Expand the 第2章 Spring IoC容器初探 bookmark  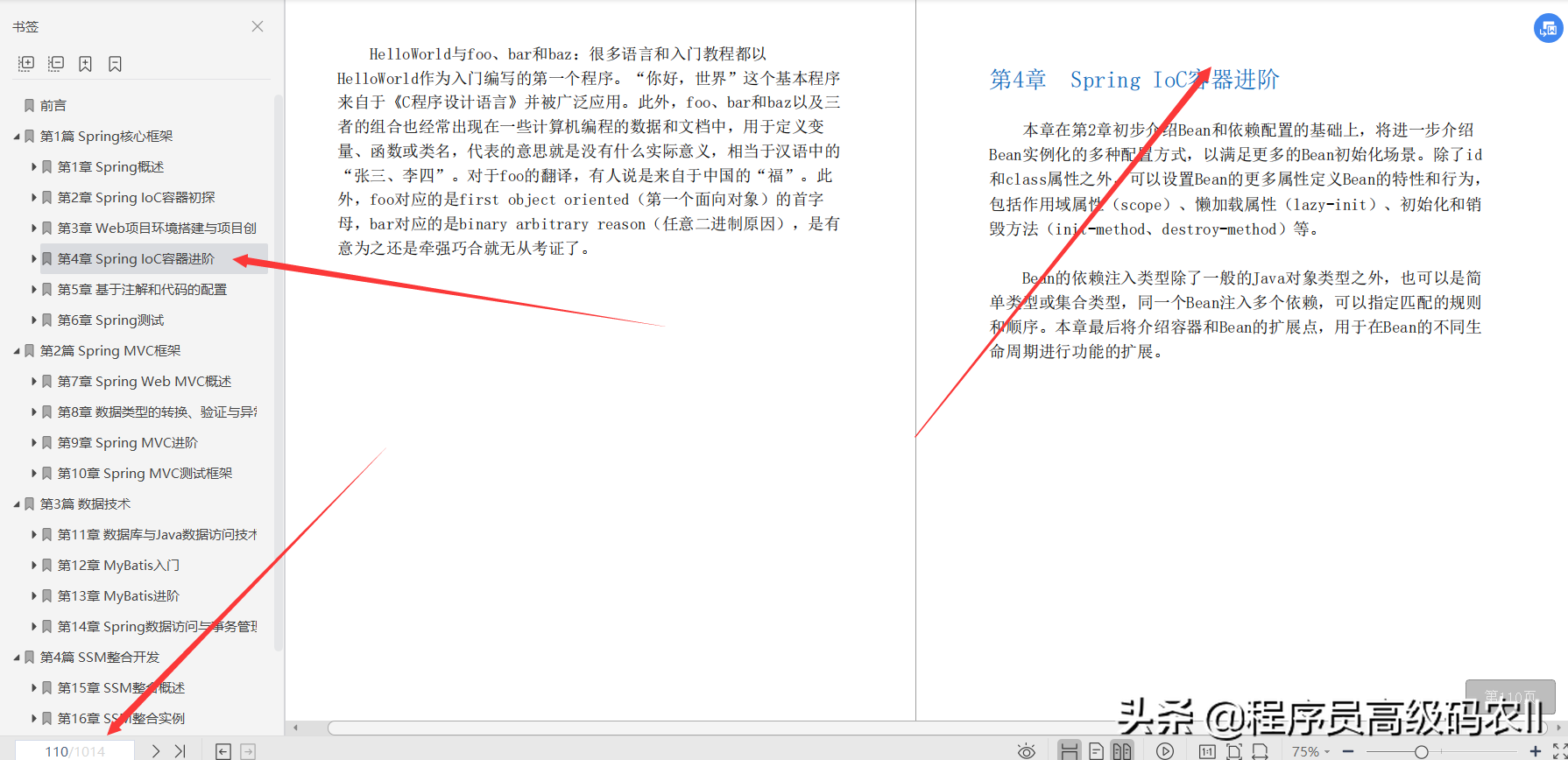pyautogui.click(x=34, y=197)
